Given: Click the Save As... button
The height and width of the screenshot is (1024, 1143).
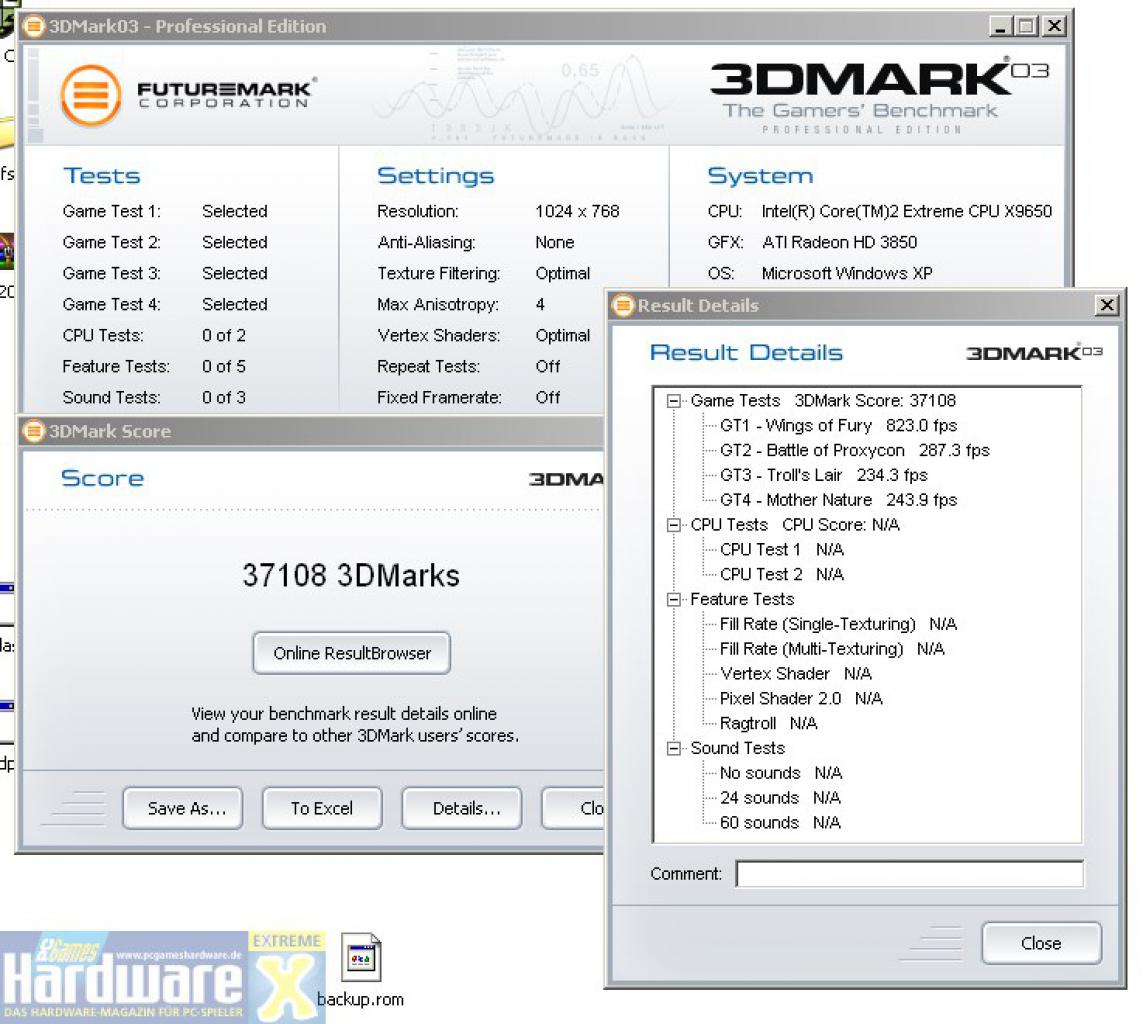Looking at the screenshot, I should [183, 808].
